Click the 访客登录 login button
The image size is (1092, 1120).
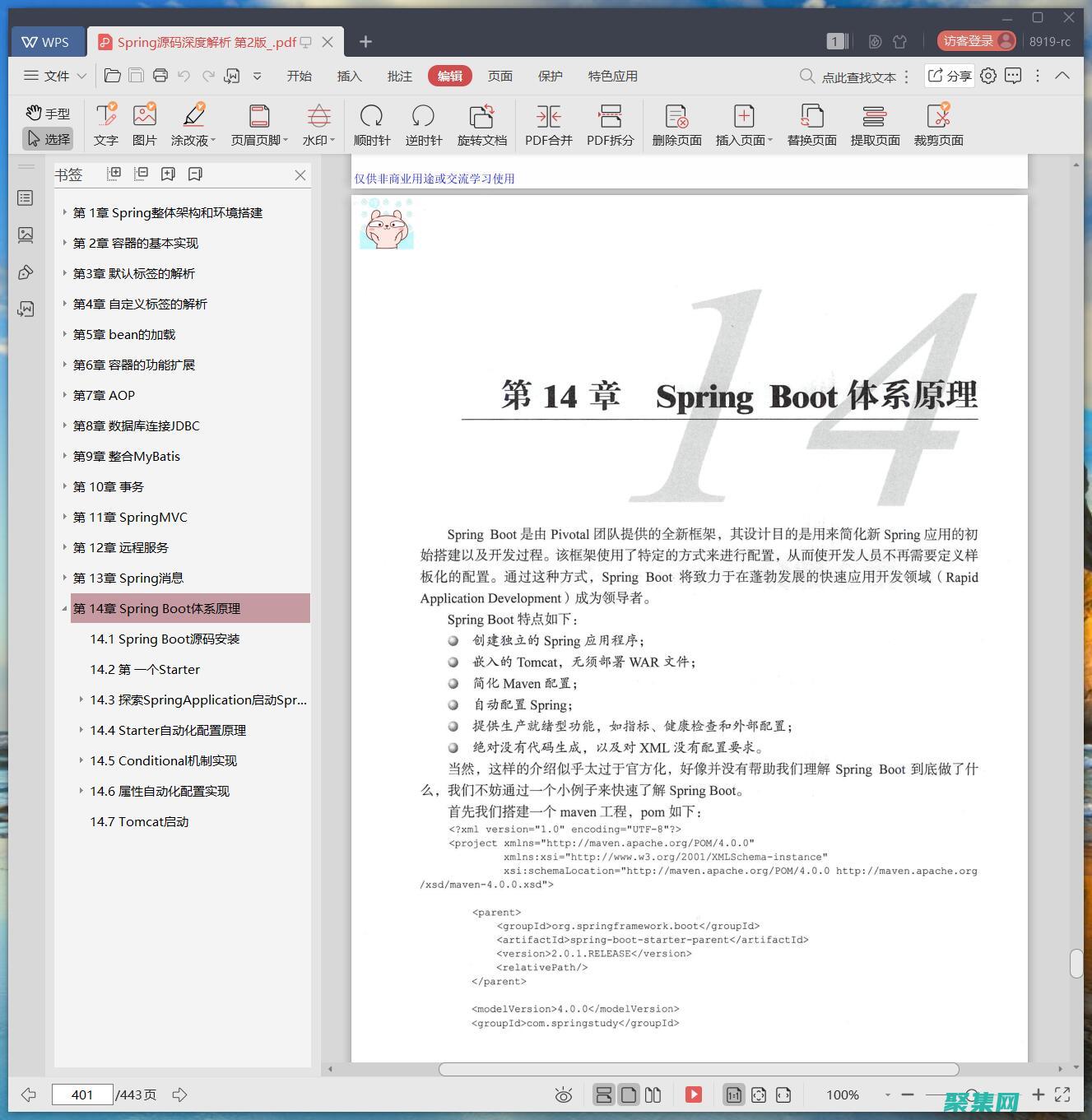[977, 40]
